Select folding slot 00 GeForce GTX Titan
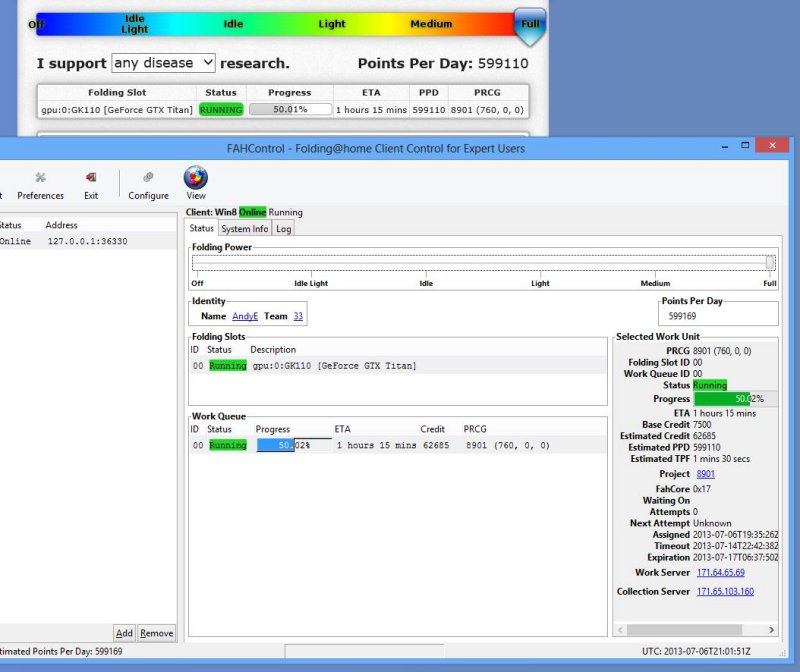 pyautogui.click(x=398, y=366)
